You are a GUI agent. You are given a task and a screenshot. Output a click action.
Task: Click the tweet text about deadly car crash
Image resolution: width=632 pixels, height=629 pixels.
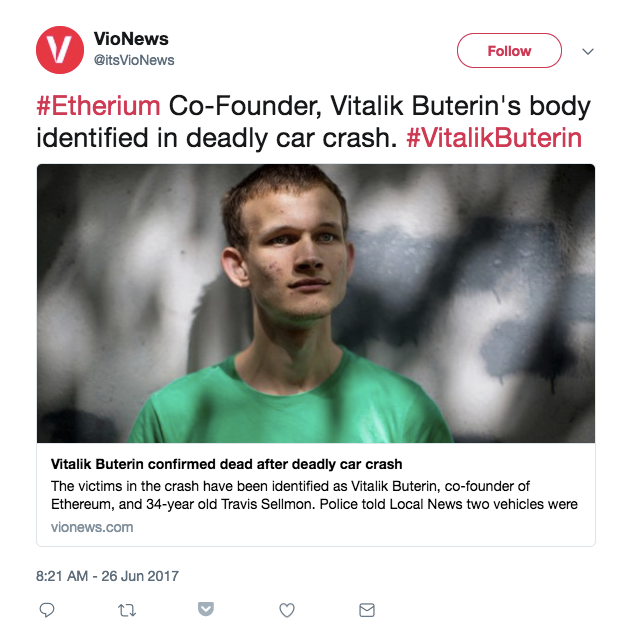[314, 122]
